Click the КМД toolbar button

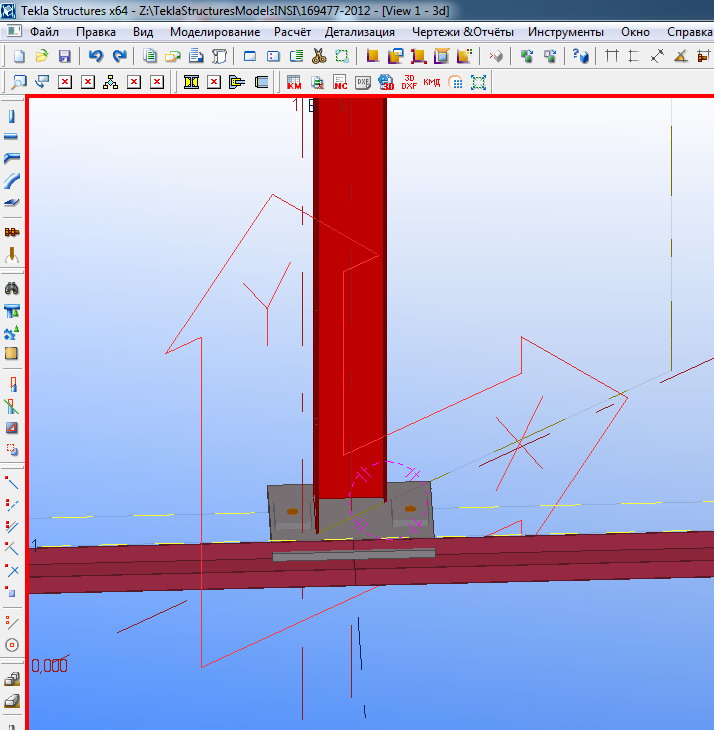(433, 82)
